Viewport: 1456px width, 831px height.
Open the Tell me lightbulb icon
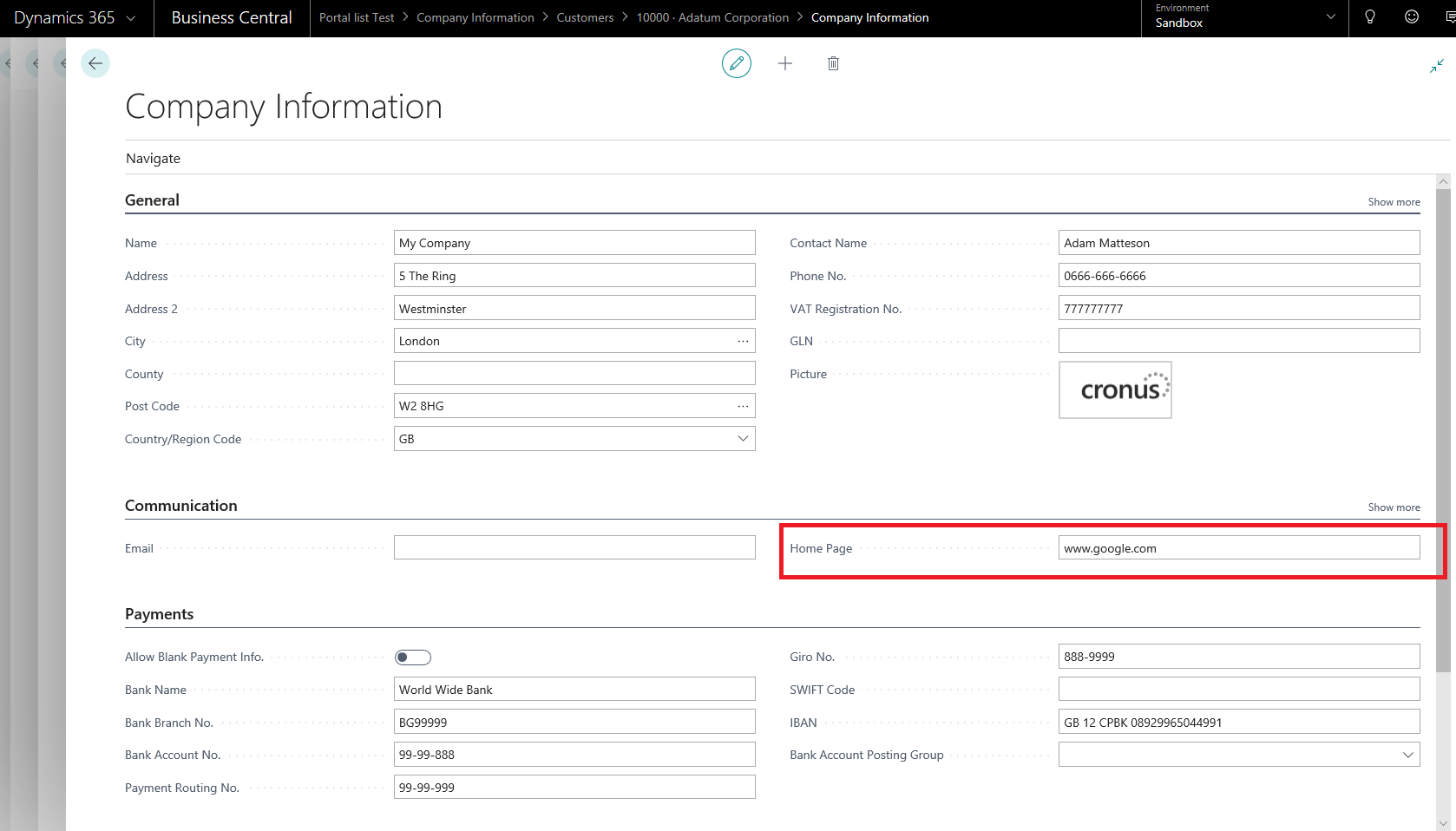(x=1370, y=17)
